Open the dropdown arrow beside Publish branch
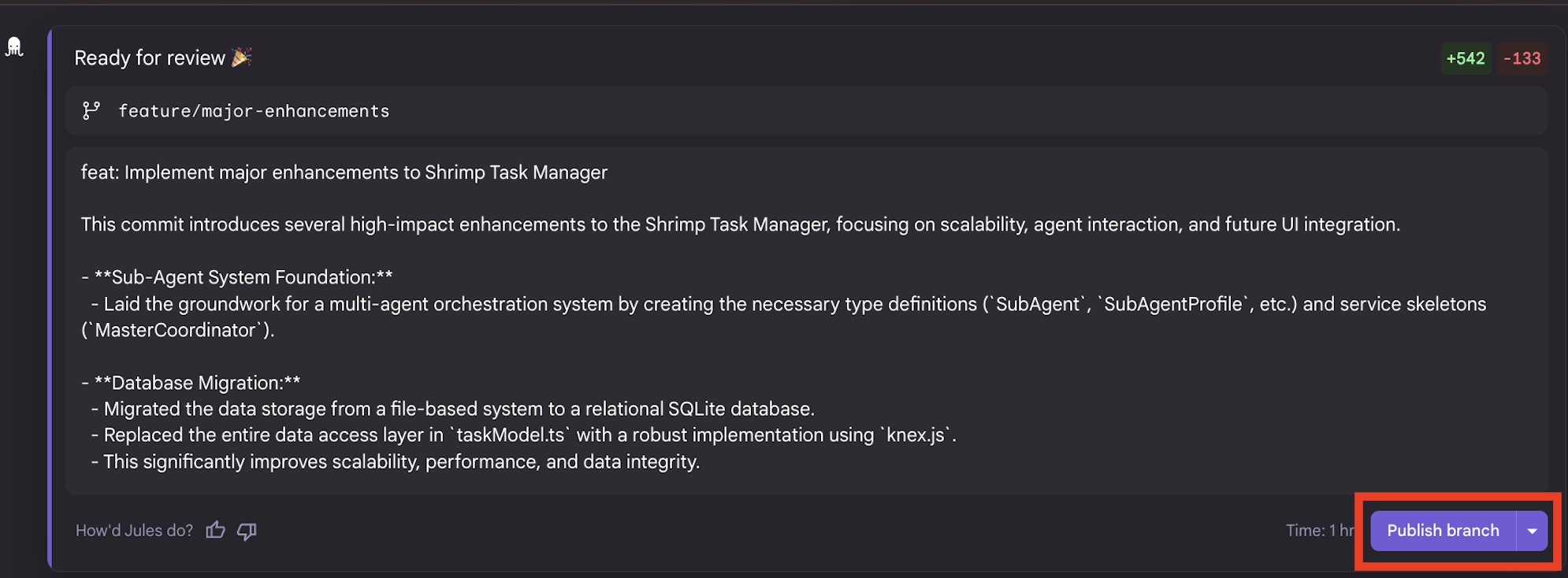 [1532, 531]
